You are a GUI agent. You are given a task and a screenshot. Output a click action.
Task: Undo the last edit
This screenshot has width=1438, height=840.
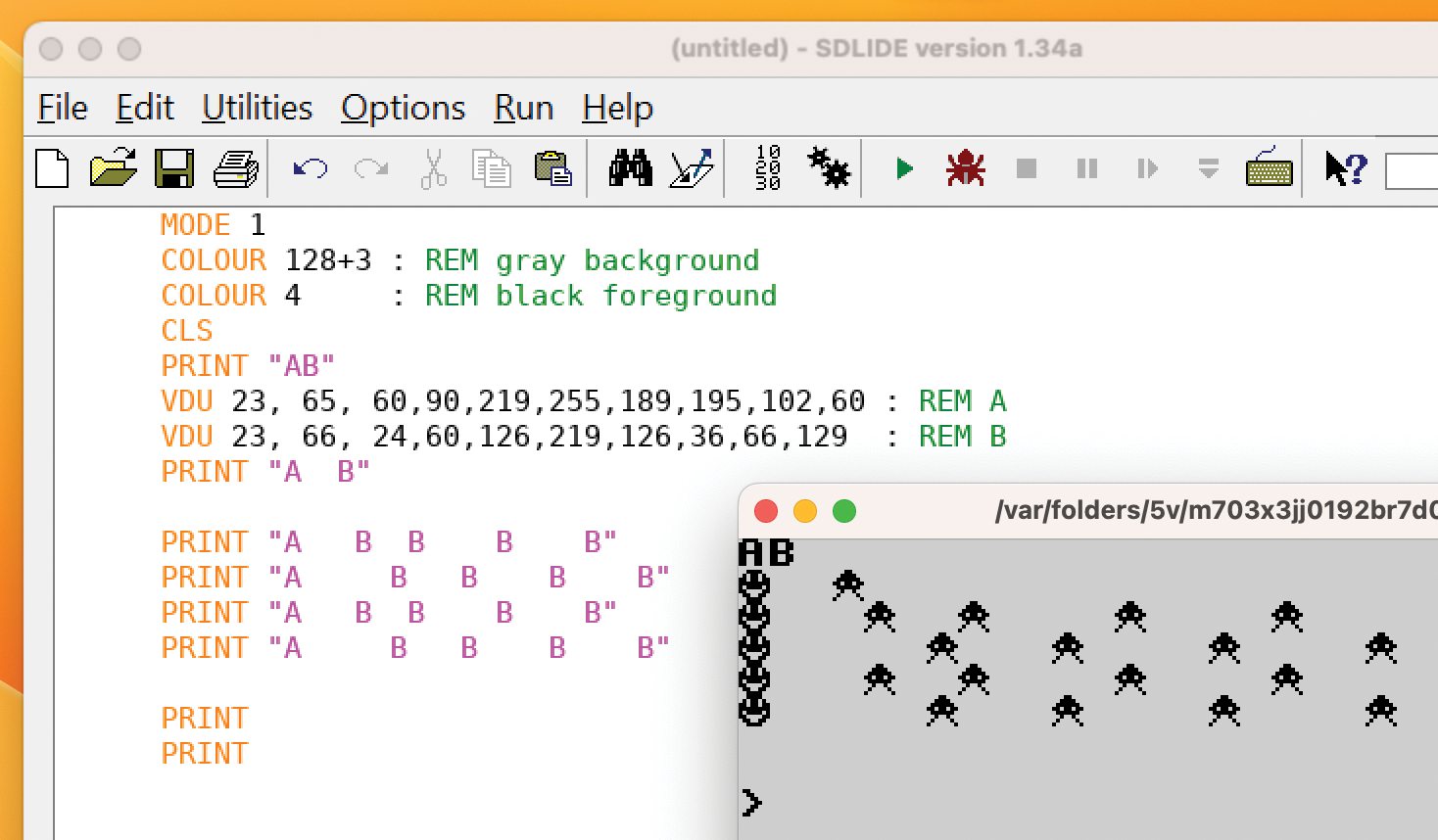(x=311, y=169)
